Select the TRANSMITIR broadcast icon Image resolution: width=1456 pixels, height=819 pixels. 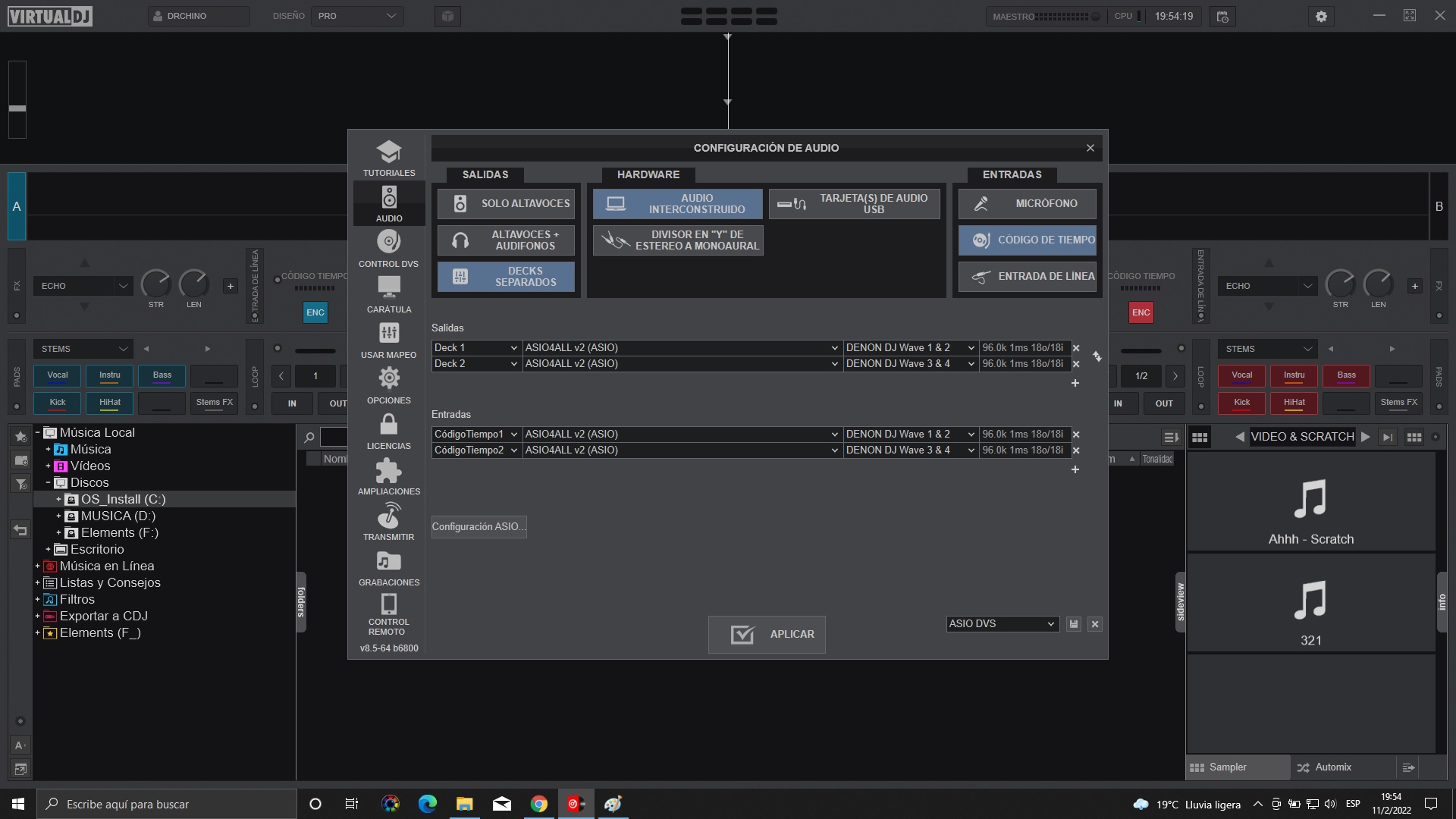[388, 522]
